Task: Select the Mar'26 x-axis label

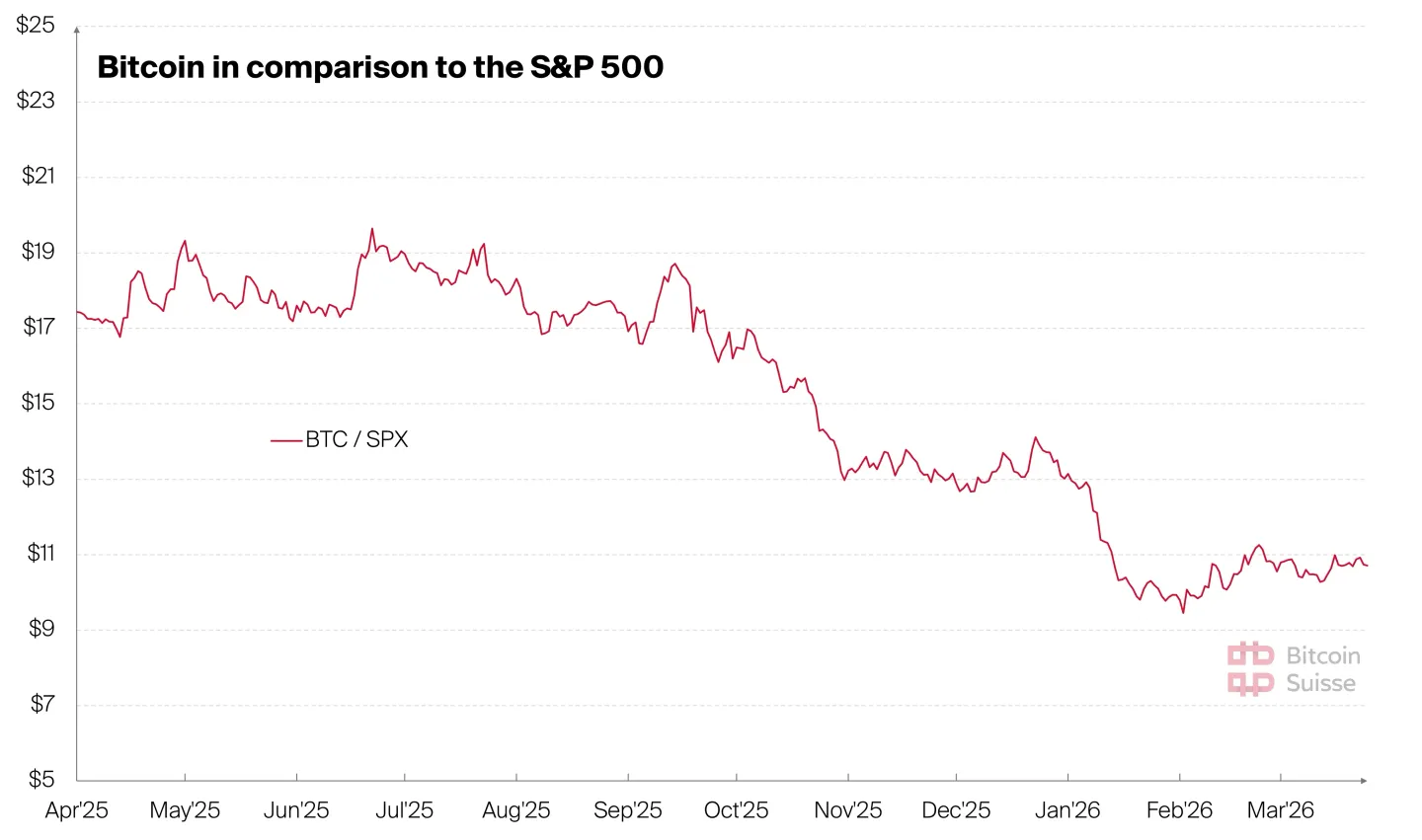Action: click(1280, 810)
